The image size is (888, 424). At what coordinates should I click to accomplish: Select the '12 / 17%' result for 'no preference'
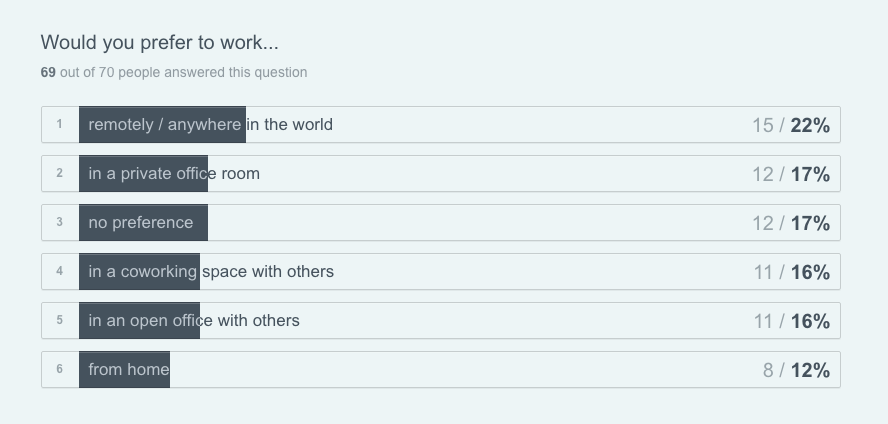pos(791,223)
